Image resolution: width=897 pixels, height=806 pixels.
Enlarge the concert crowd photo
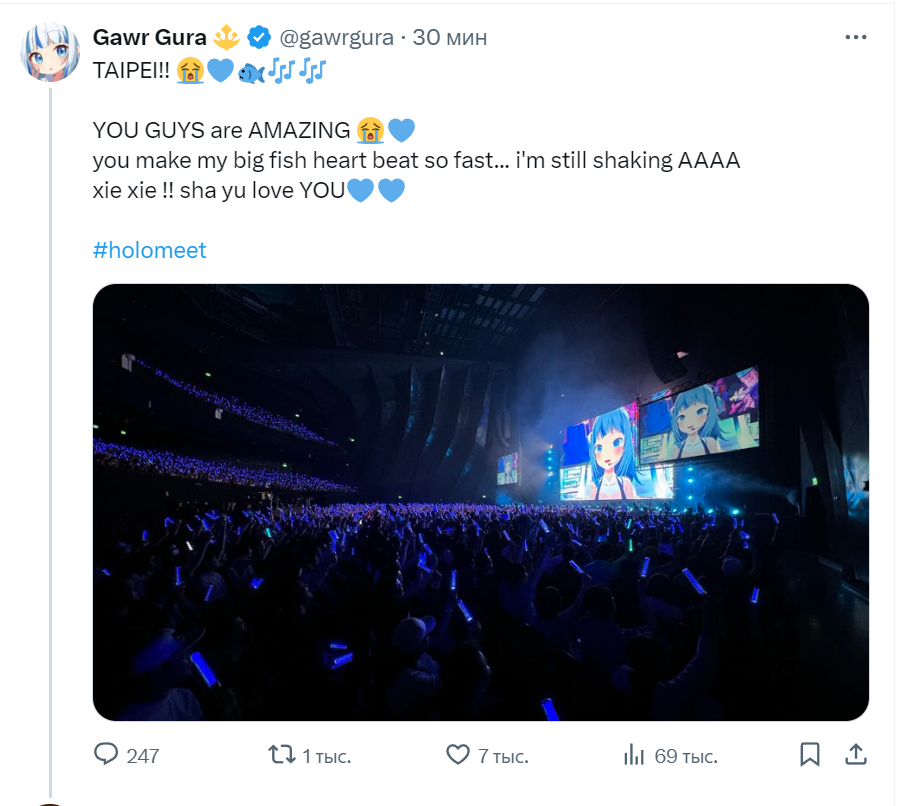pyautogui.click(x=480, y=502)
